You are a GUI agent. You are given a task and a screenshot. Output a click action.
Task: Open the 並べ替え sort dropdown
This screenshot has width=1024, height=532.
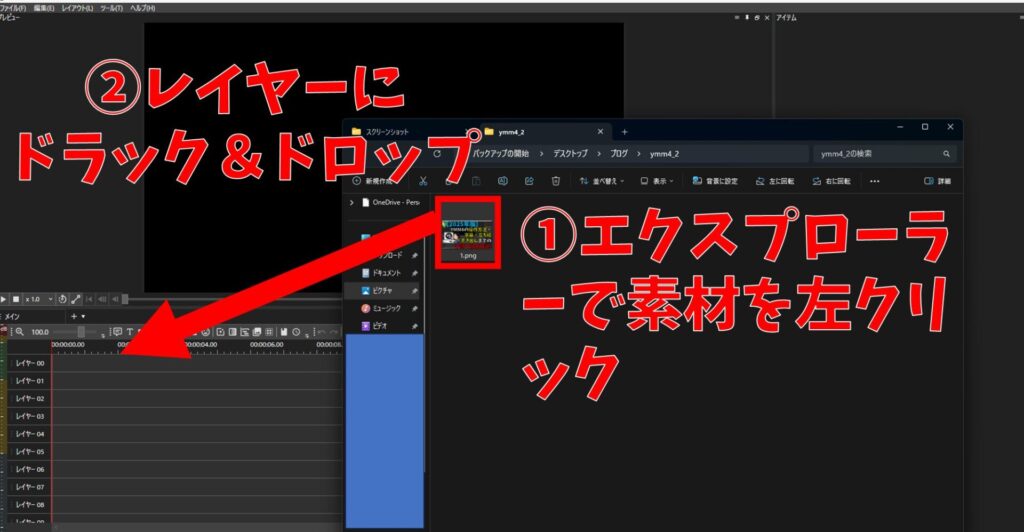[602, 181]
